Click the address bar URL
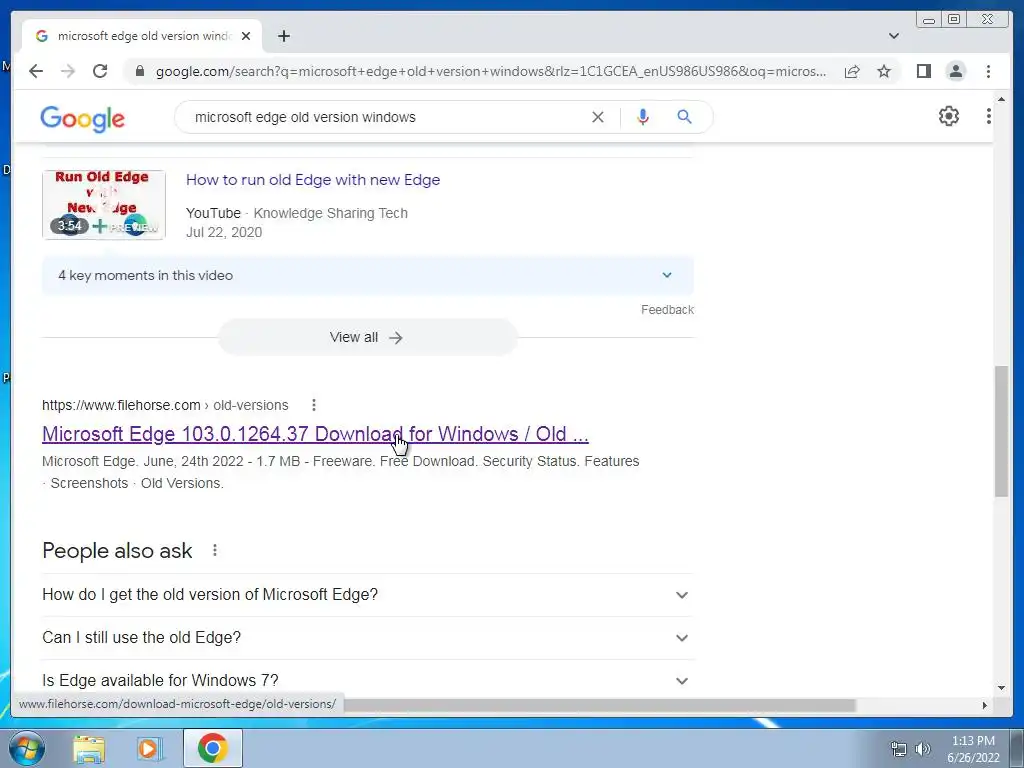 [490, 71]
